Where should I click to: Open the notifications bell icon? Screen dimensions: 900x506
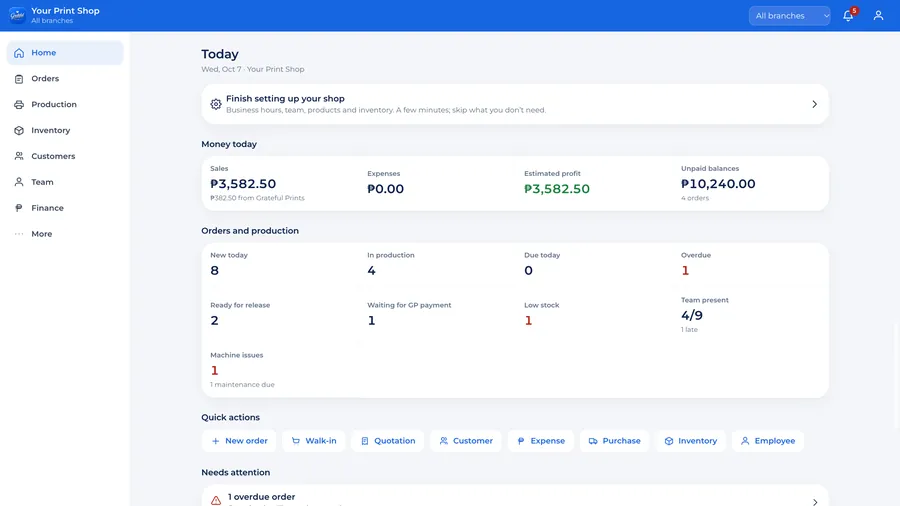tap(848, 16)
